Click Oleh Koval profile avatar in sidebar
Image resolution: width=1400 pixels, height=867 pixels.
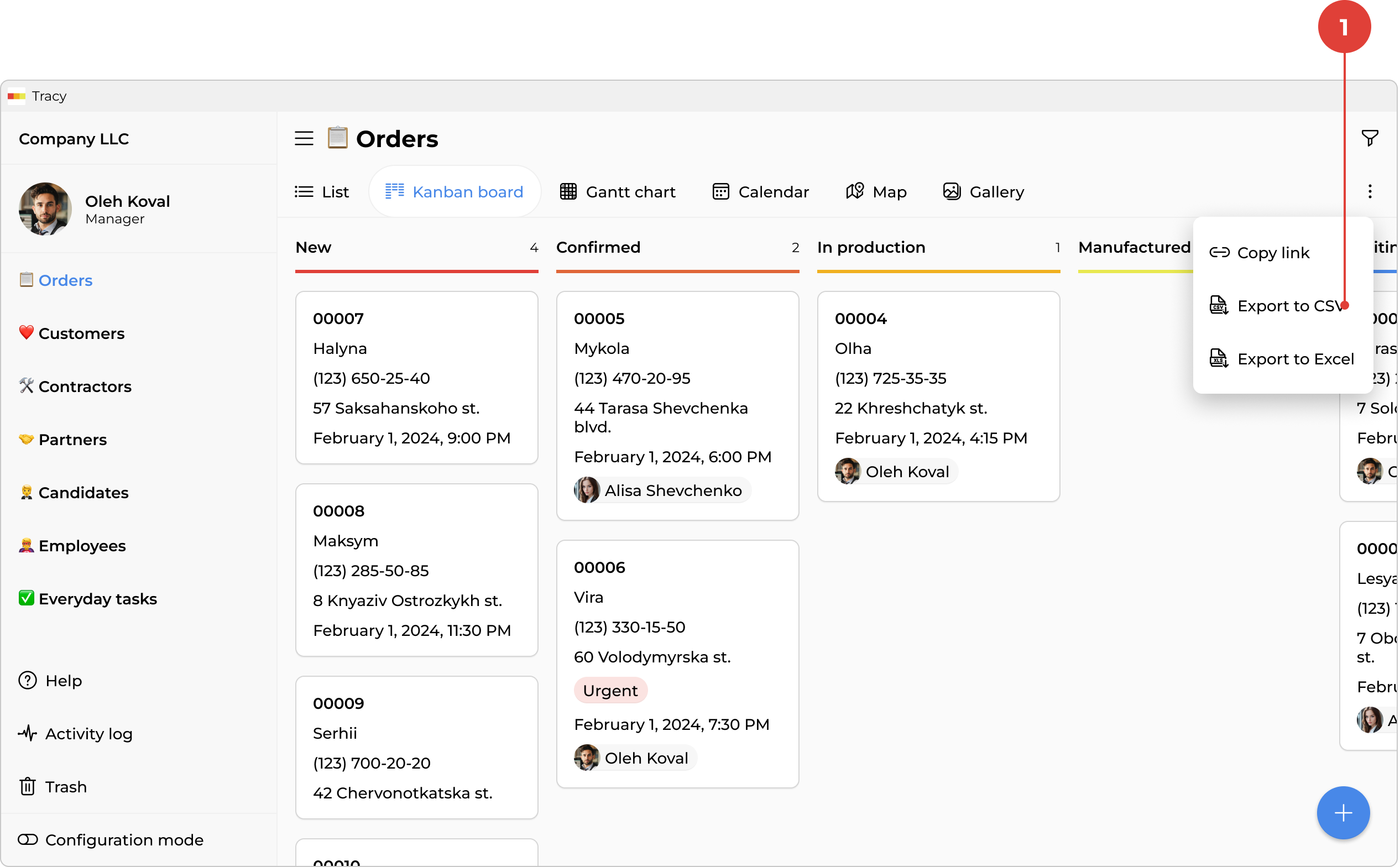(45, 208)
